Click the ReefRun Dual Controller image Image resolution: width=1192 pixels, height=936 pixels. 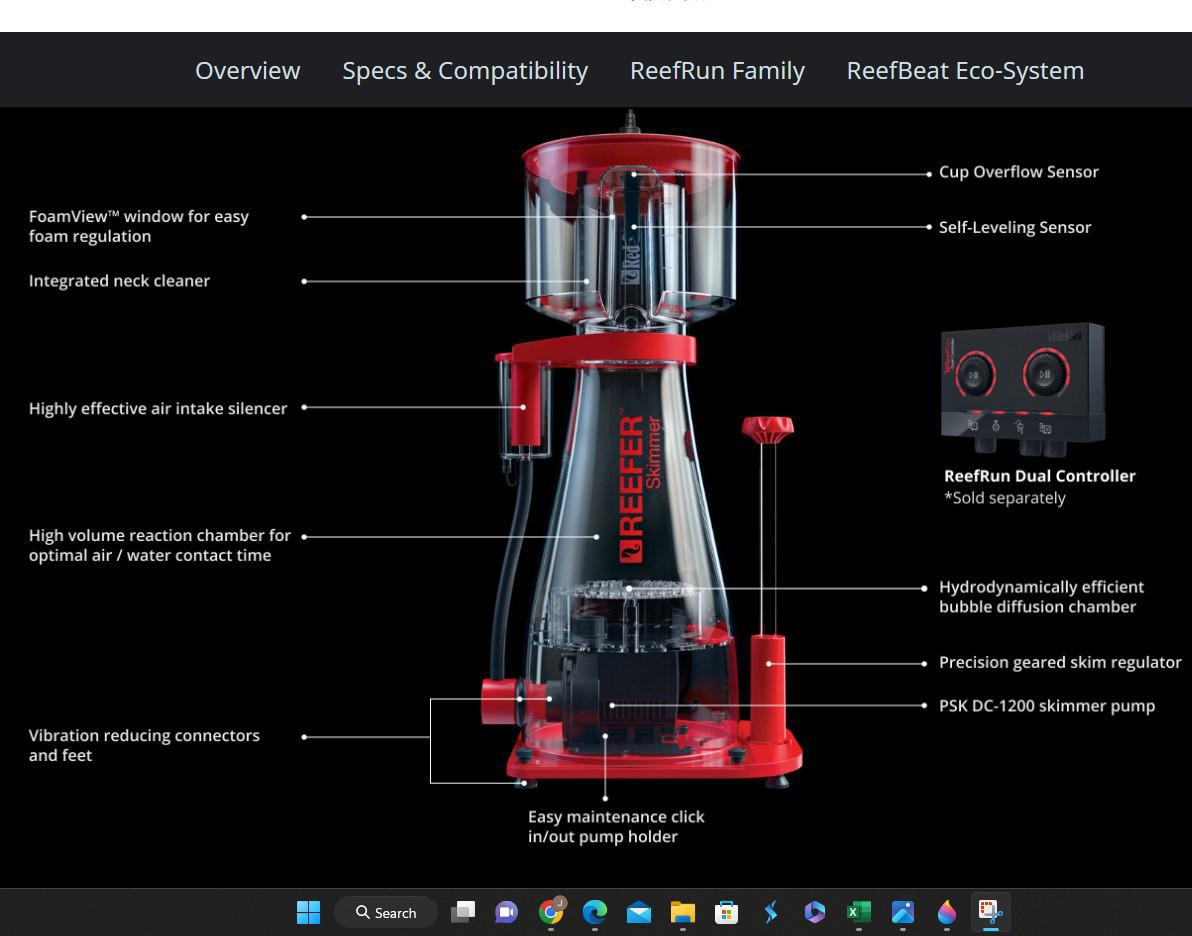coord(1023,387)
